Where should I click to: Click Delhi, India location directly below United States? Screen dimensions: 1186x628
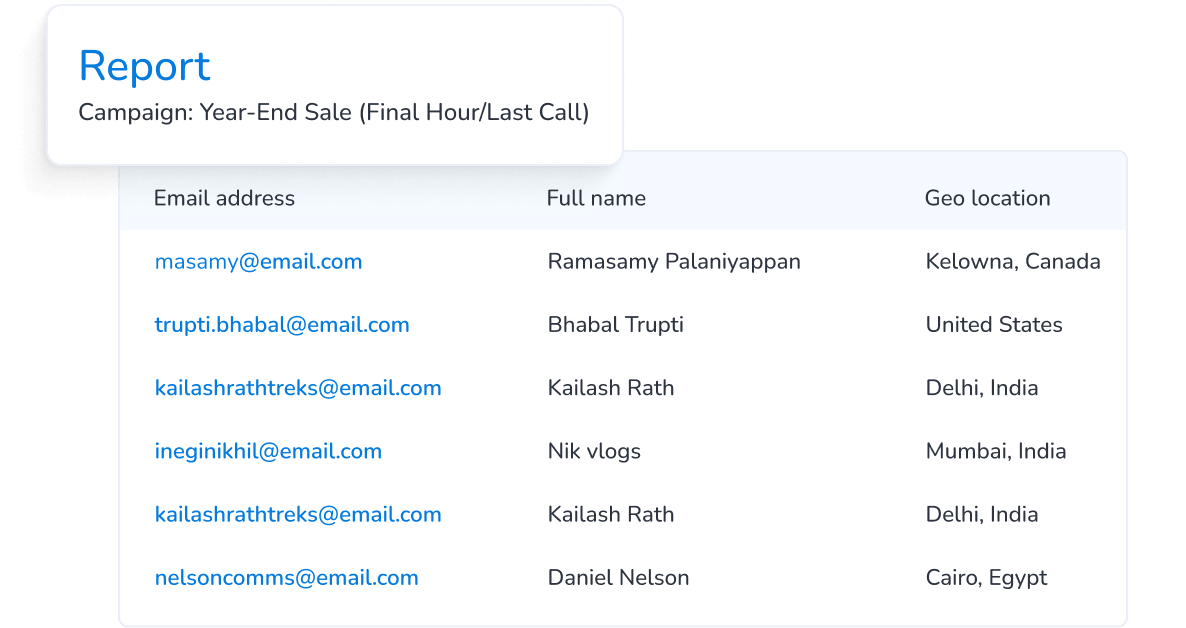coord(982,388)
